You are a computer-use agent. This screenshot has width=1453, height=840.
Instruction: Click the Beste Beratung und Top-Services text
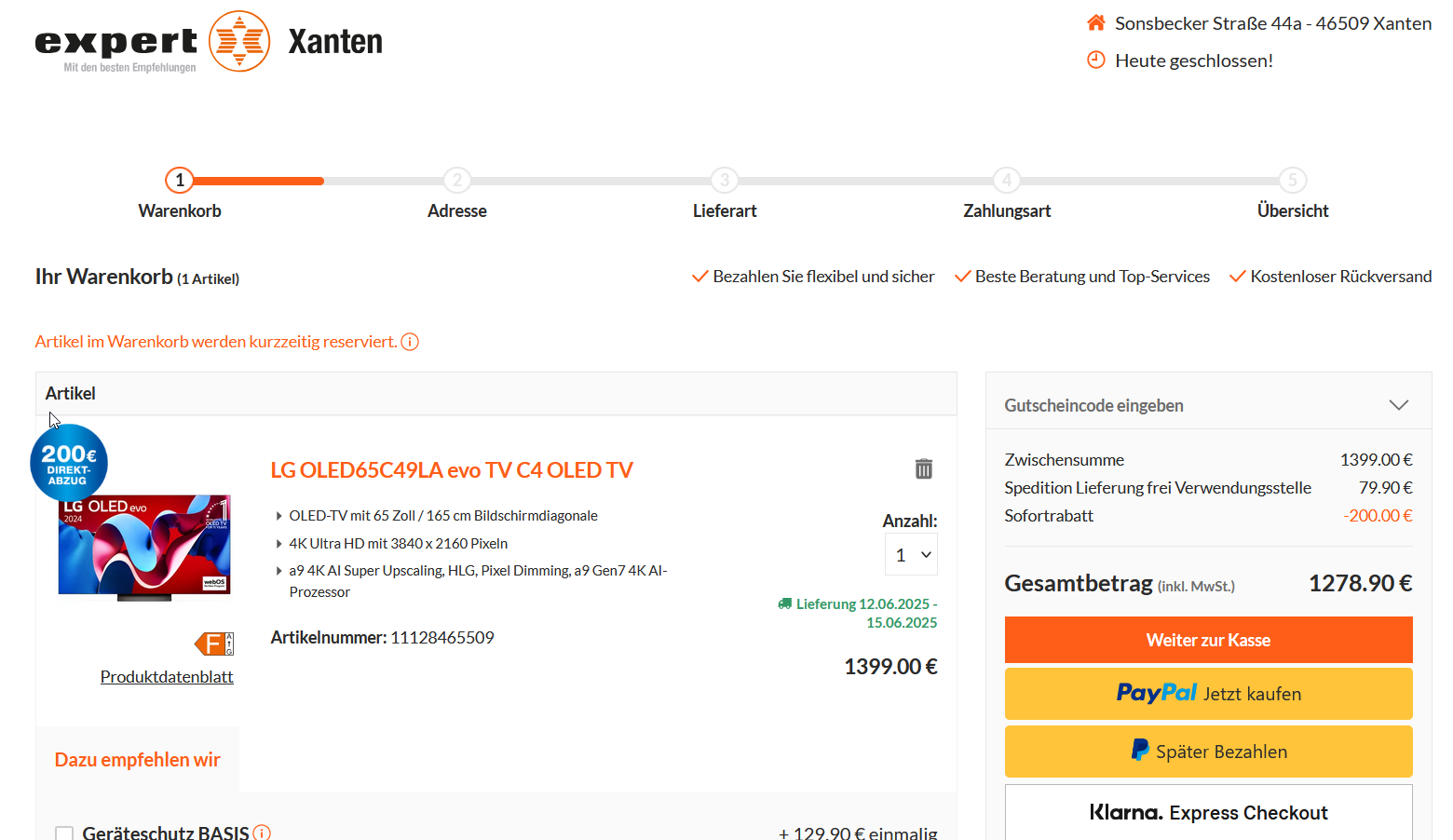coord(1093,277)
